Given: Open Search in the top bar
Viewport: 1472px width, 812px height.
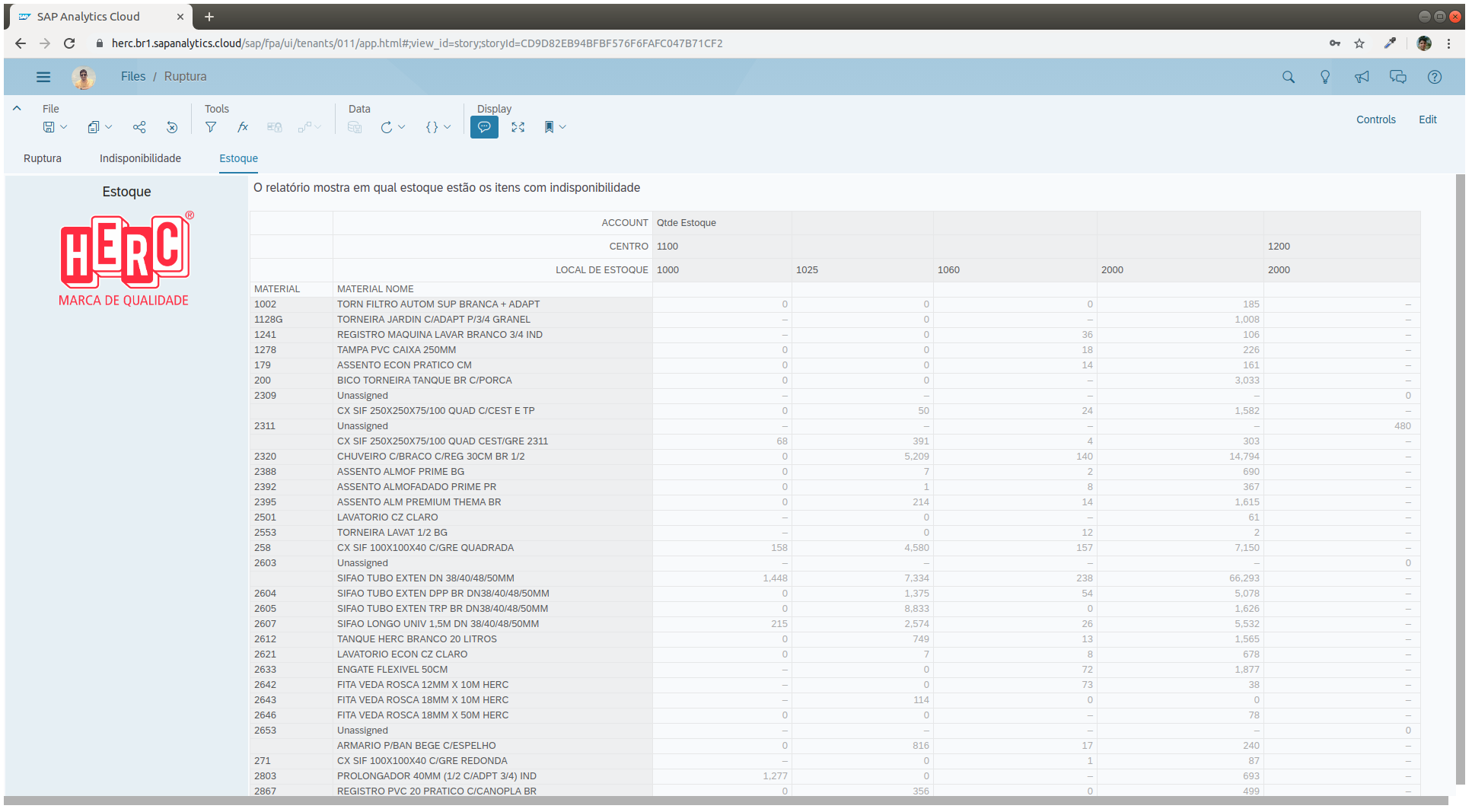Looking at the screenshot, I should (x=1289, y=77).
